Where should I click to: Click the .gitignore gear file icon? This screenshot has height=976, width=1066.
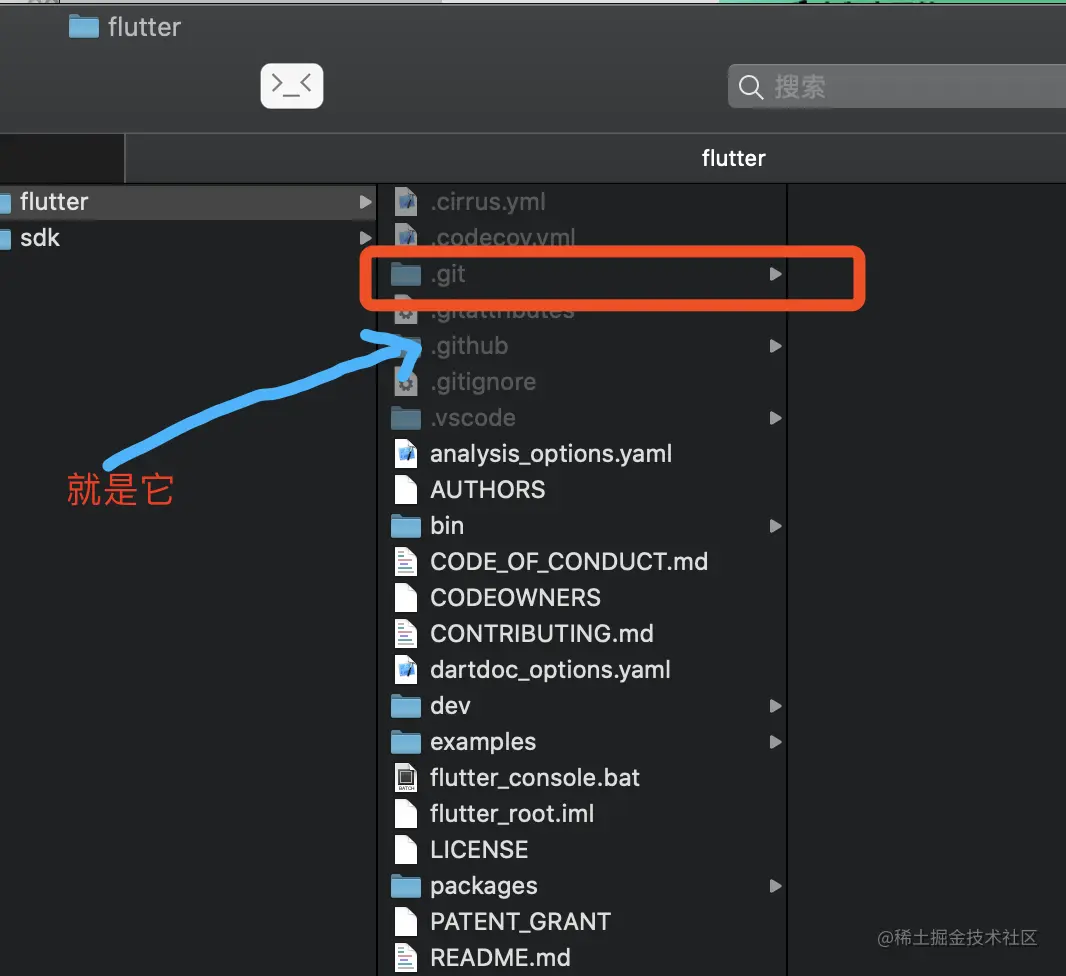(x=406, y=382)
